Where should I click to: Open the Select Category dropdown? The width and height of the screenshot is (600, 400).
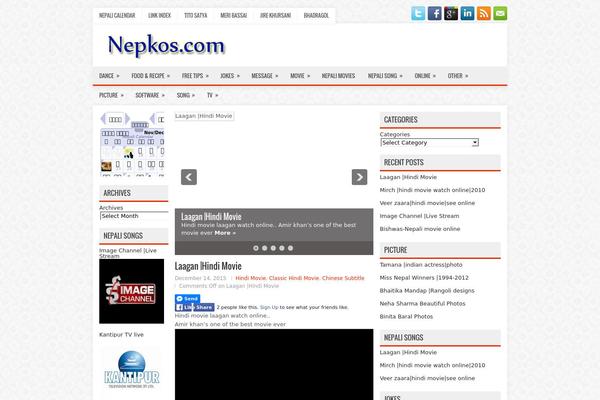(429, 142)
